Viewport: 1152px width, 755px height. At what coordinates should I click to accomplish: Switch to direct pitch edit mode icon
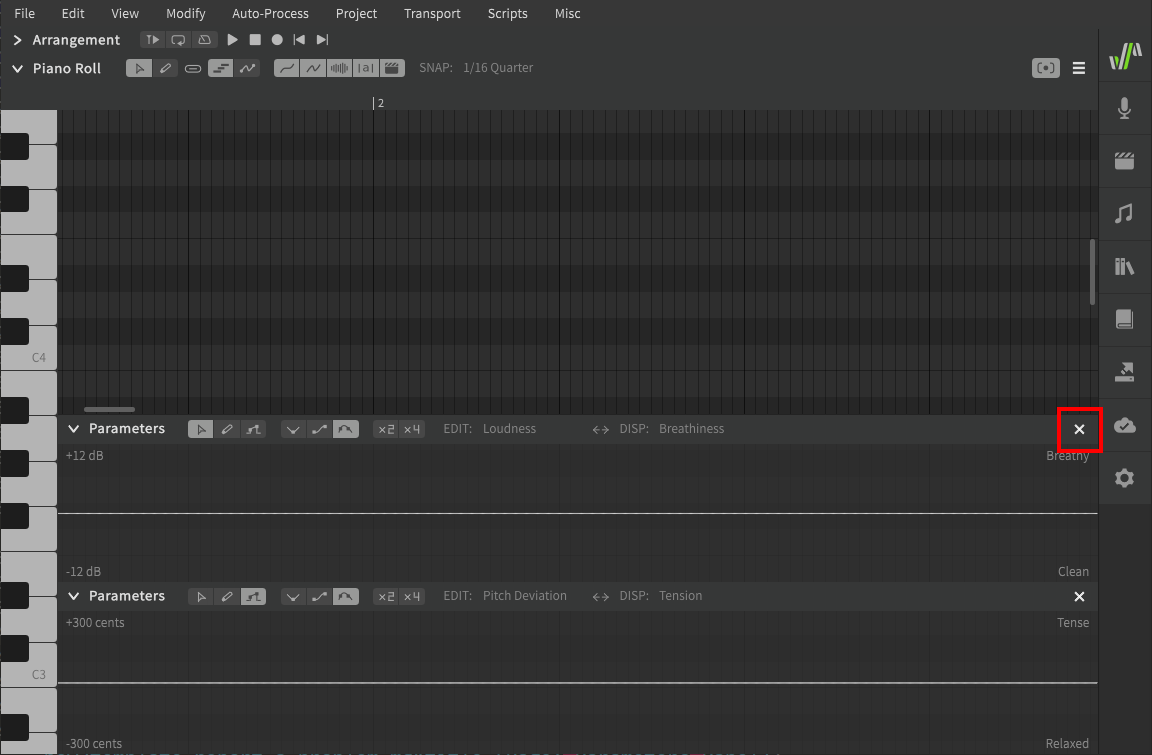[248, 68]
